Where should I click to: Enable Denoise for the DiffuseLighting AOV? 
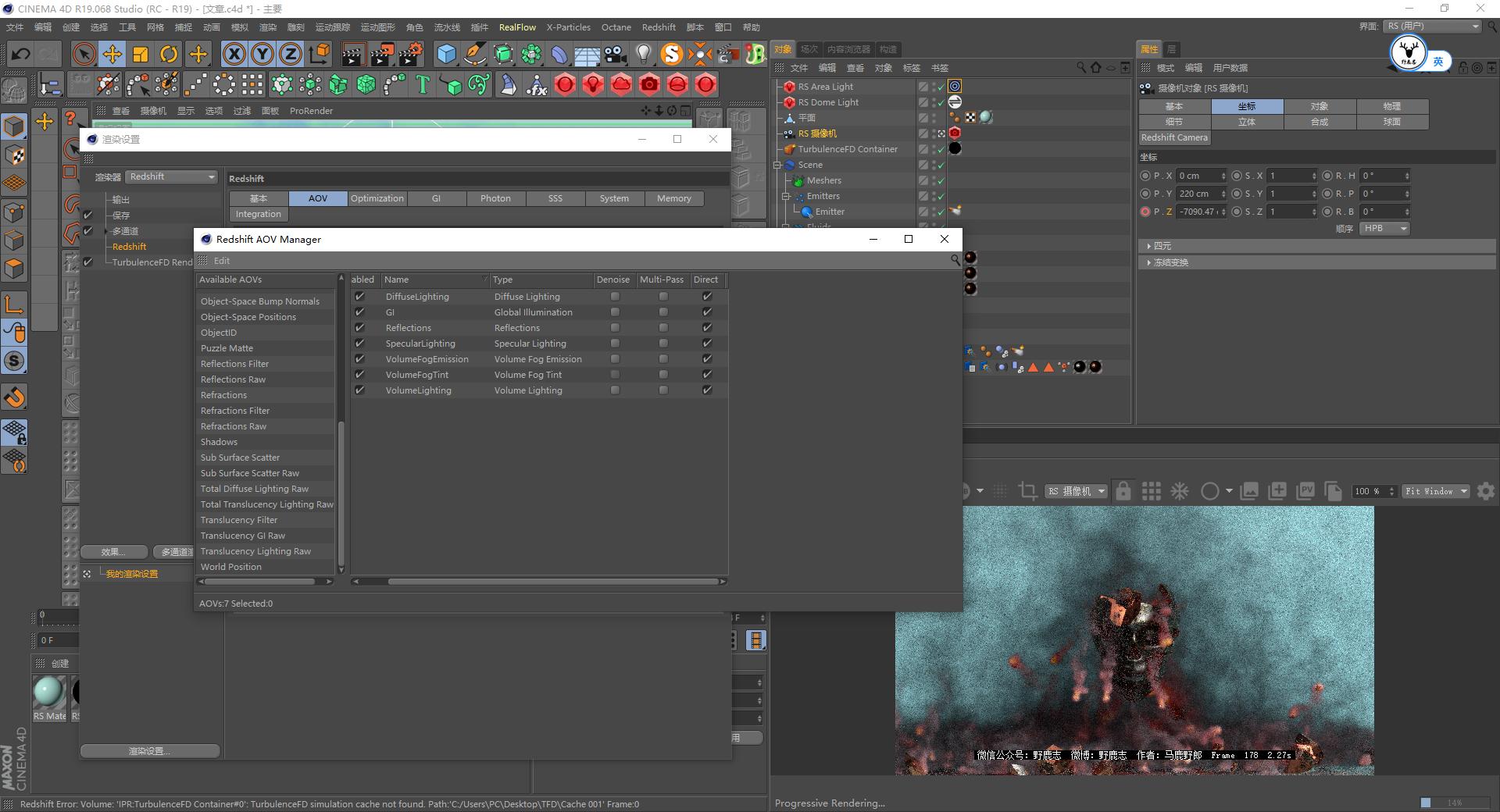(615, 297)
